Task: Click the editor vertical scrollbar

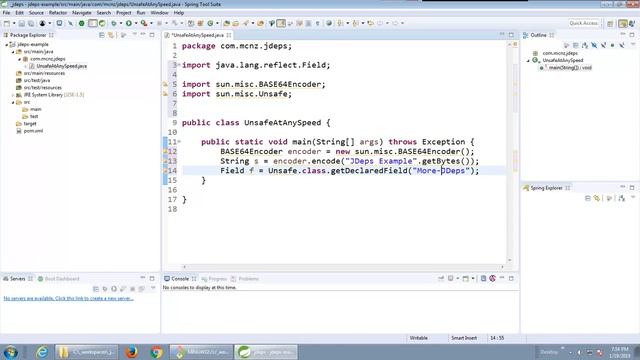Action: (x=510, y=151)
